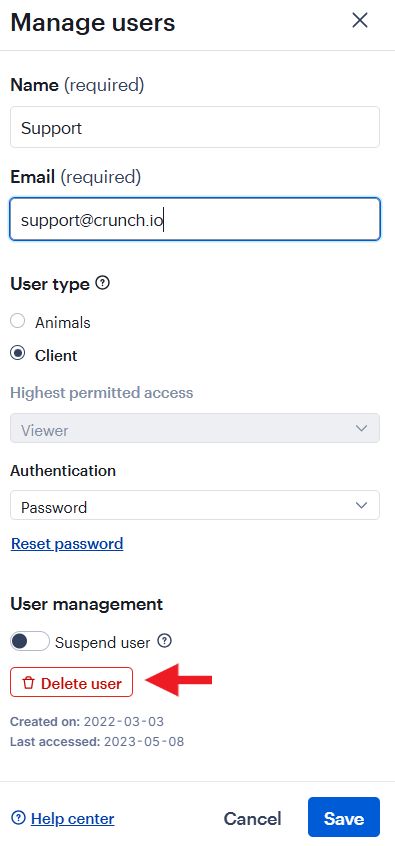Open the Help center link
395x846 pixels.
click(72, 818)
